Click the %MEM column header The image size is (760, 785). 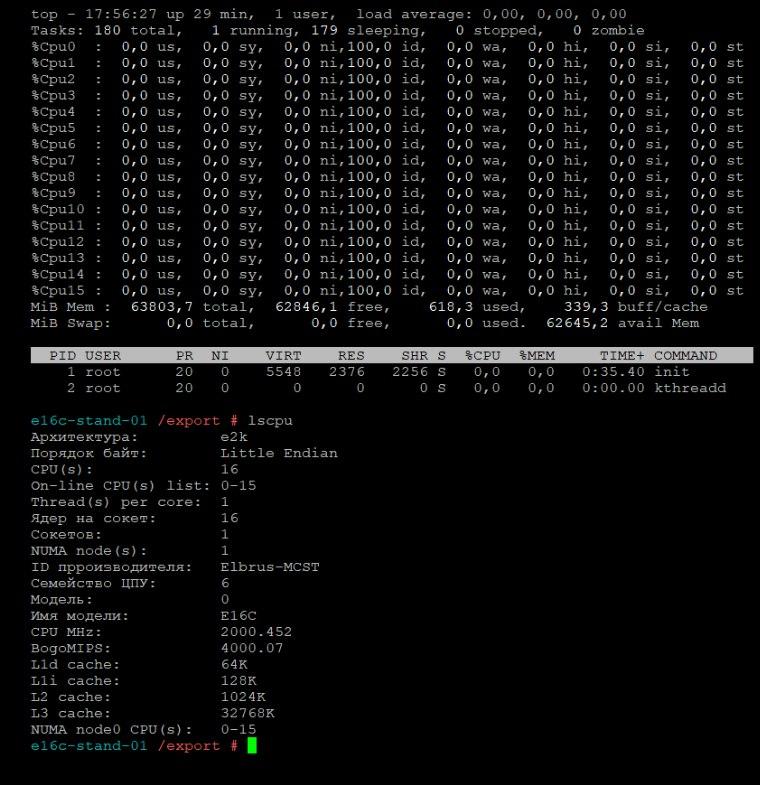pos(537,356)
